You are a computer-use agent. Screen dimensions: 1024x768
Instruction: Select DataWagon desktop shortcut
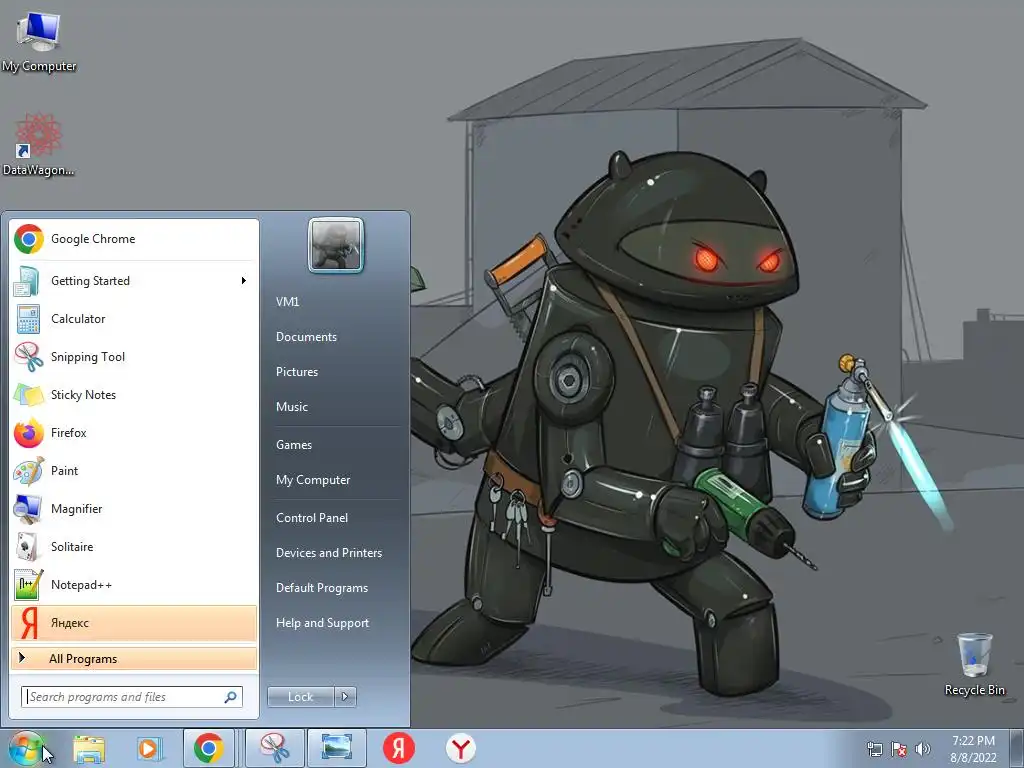click(39, 145)
